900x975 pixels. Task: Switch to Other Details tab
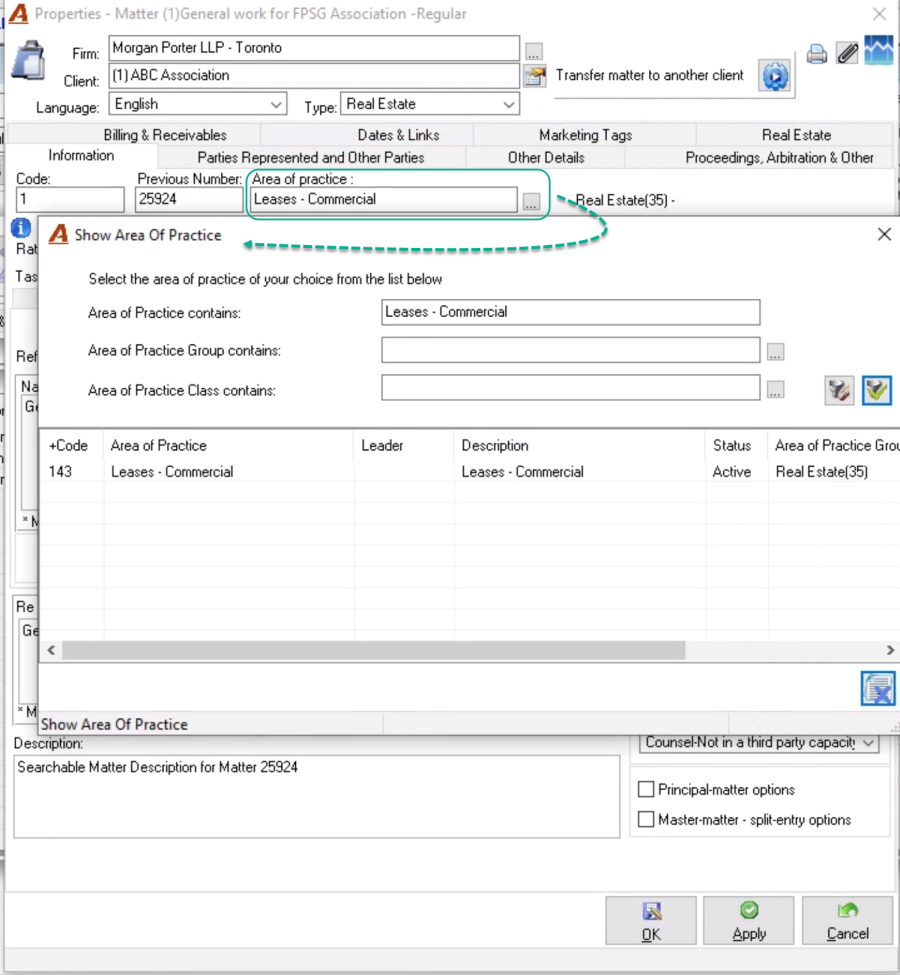[x=546, y=157]
